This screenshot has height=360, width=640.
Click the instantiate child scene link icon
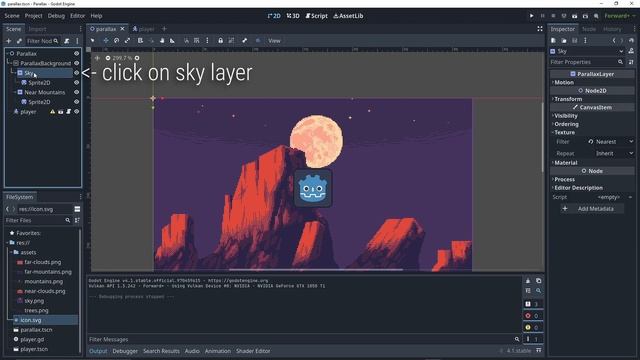pos(19,41)
